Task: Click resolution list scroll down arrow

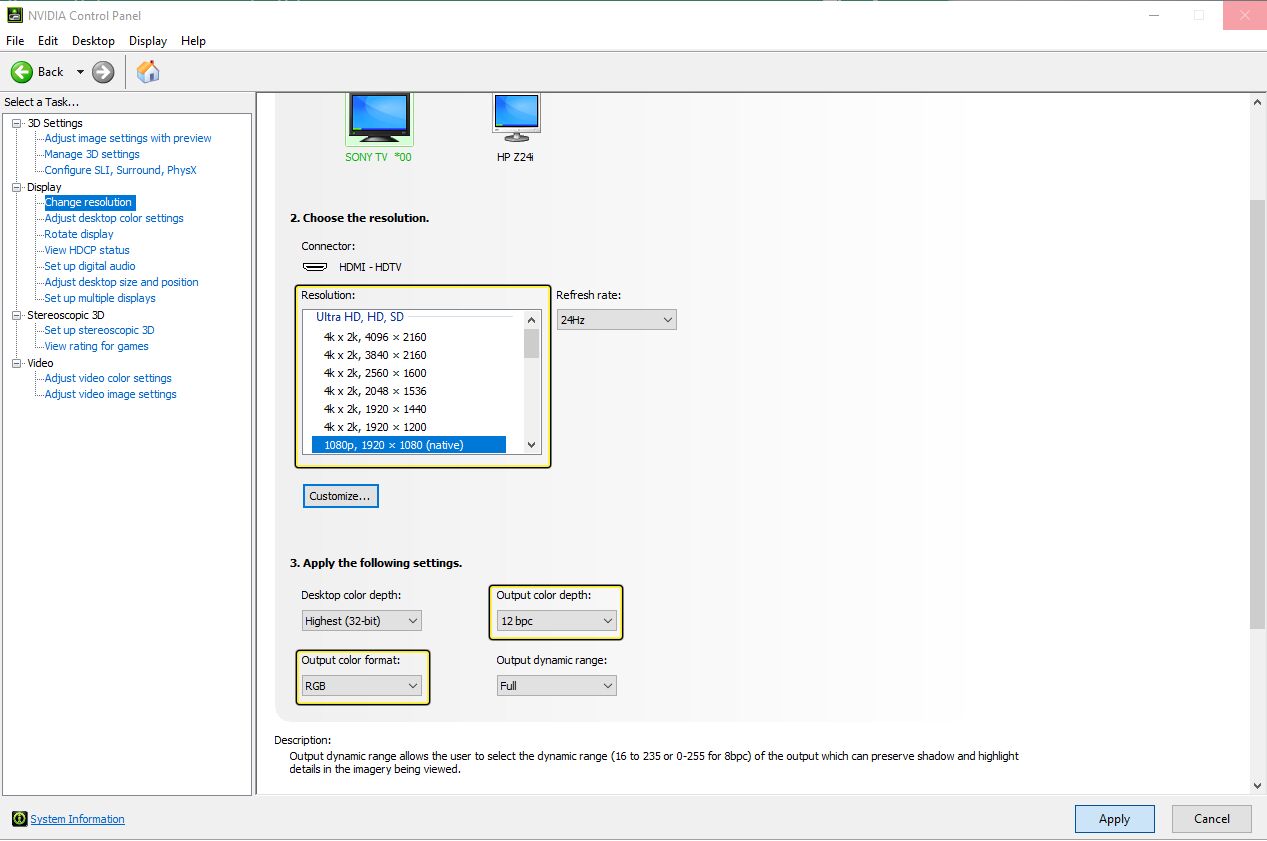Action: tap(531, 445)
